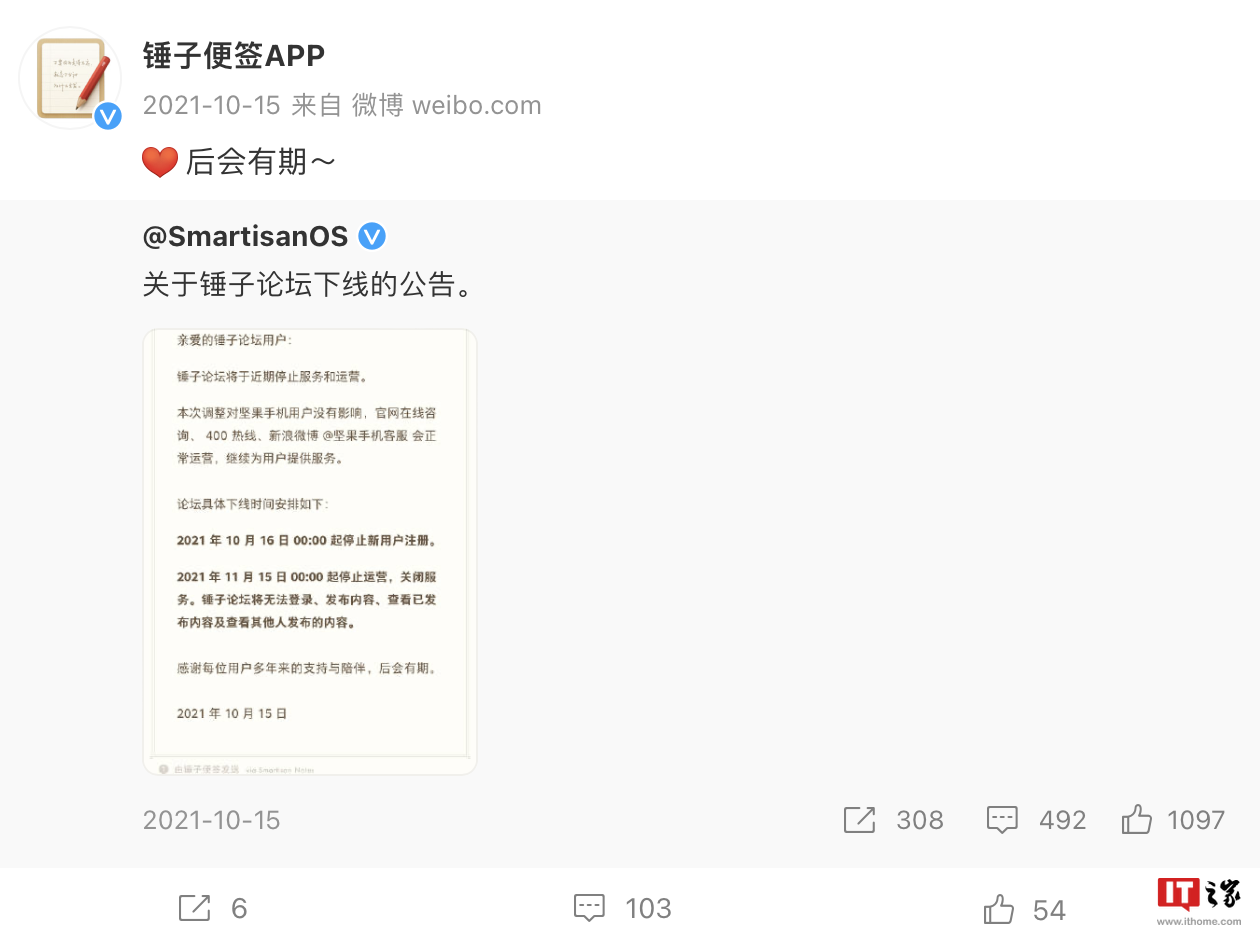Click the IT之家 watermark logo

(1199, 902)
